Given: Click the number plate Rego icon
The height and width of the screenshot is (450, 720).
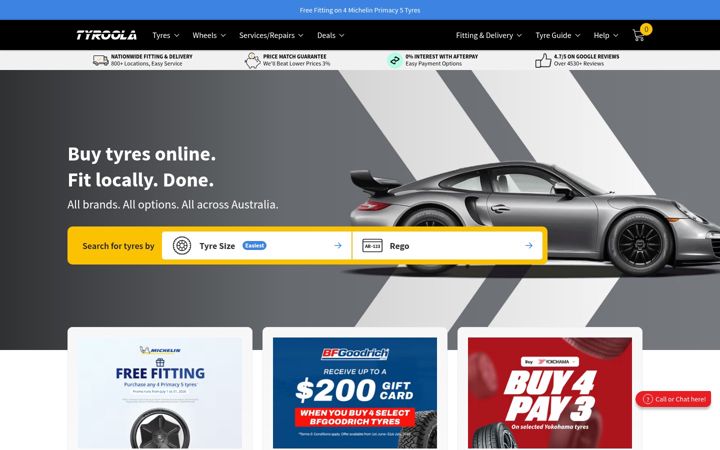Looking at the screenshot, I should click(372, 246).
